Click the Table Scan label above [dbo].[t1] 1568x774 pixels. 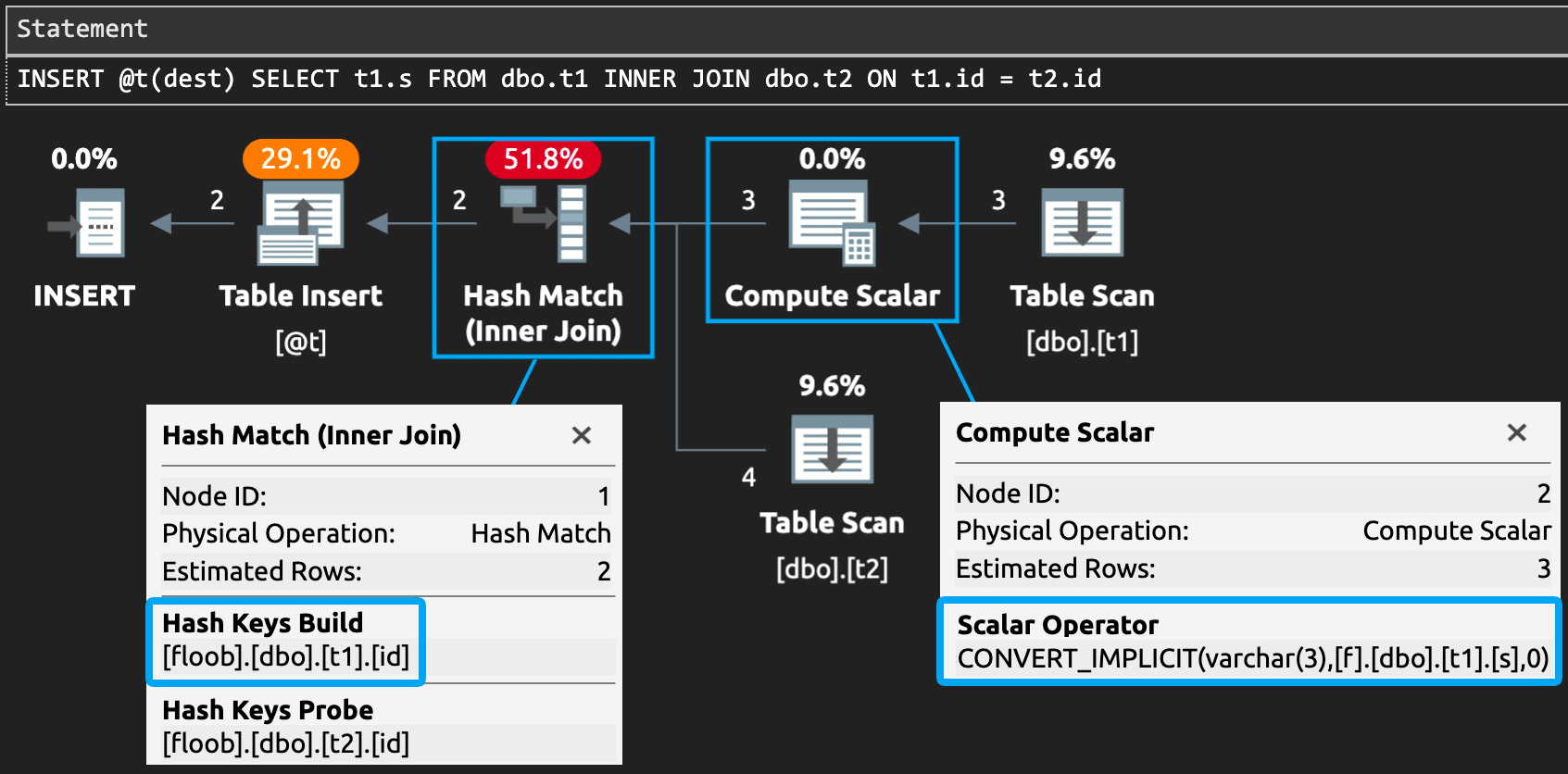click(x=1082, y=295)
